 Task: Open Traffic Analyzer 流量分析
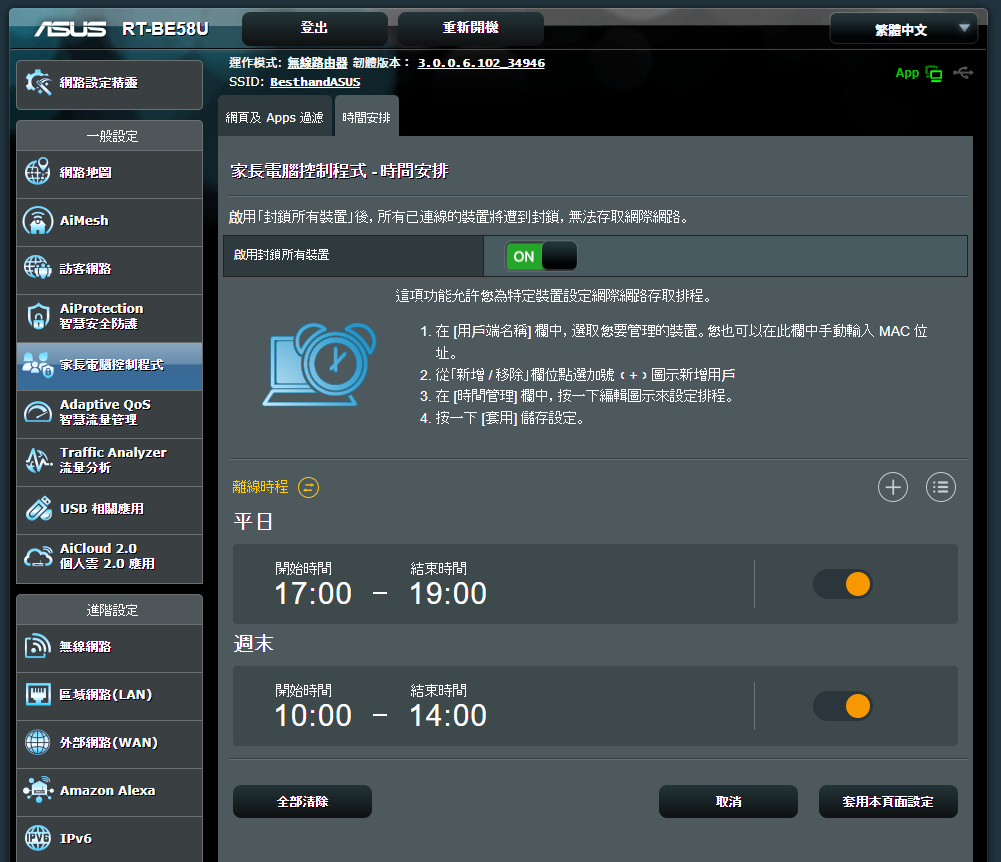(x=110, y=460)
